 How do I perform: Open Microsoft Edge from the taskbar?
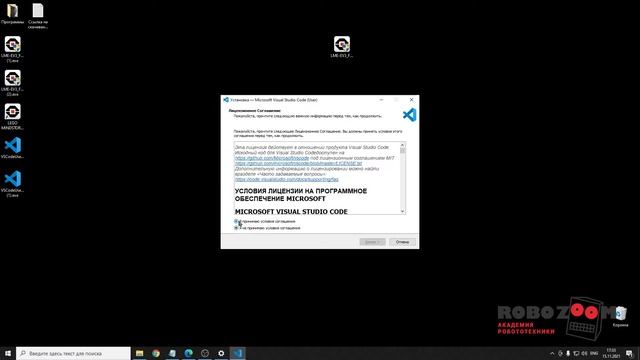pyautogui.click(x=189, y=353)
